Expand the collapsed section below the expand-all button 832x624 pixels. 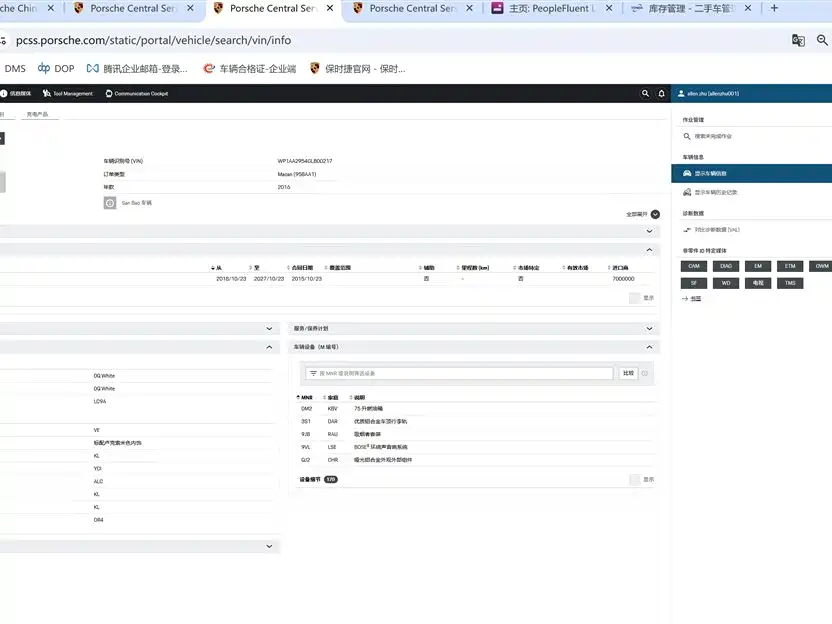point(649,231)
